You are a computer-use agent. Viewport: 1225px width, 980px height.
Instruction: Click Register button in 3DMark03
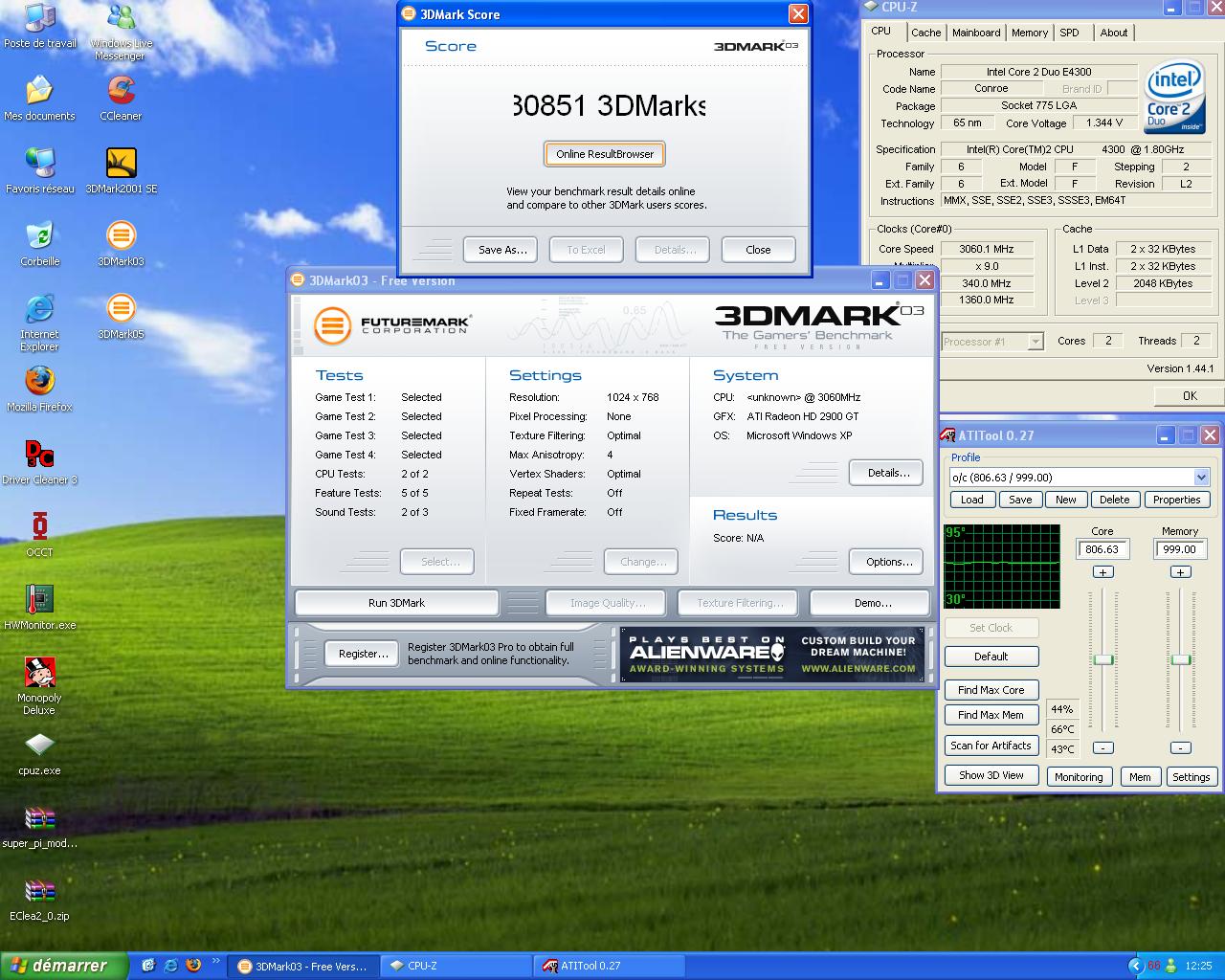(363, 654)
